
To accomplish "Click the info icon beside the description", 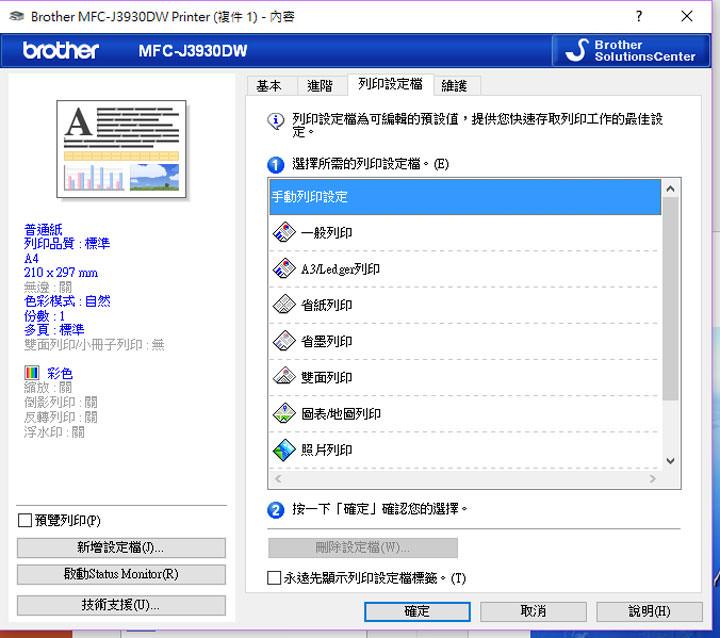I will (x=276, y=121).
